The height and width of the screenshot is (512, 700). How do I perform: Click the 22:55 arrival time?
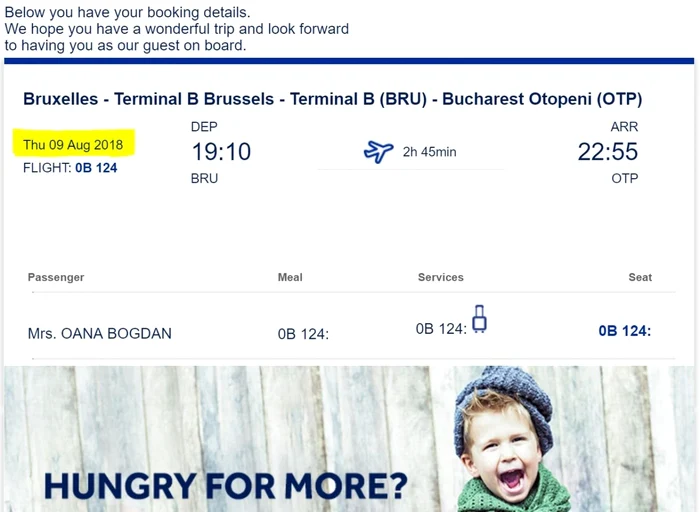click(608, 152)
